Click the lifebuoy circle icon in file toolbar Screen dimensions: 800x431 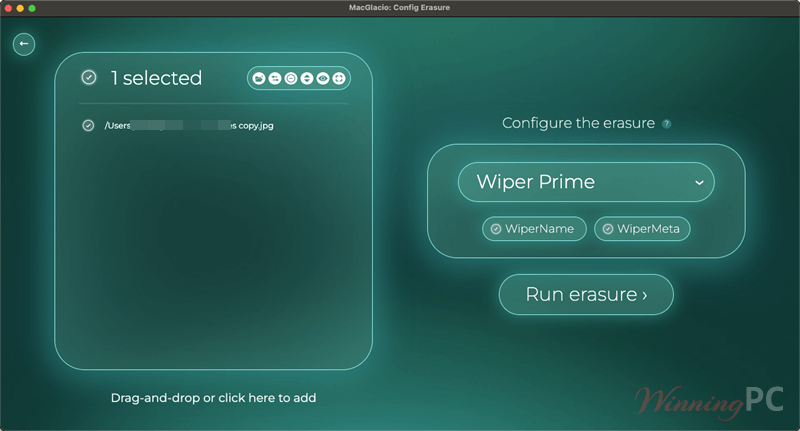pyautogui.click(x=339, y=79)
